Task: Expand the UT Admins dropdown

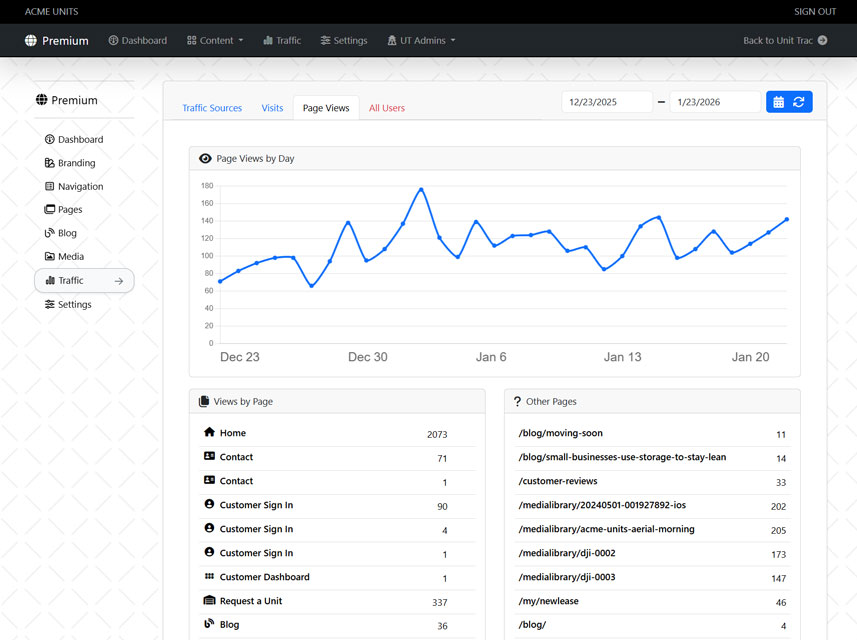Action: [x=420, y=40]
